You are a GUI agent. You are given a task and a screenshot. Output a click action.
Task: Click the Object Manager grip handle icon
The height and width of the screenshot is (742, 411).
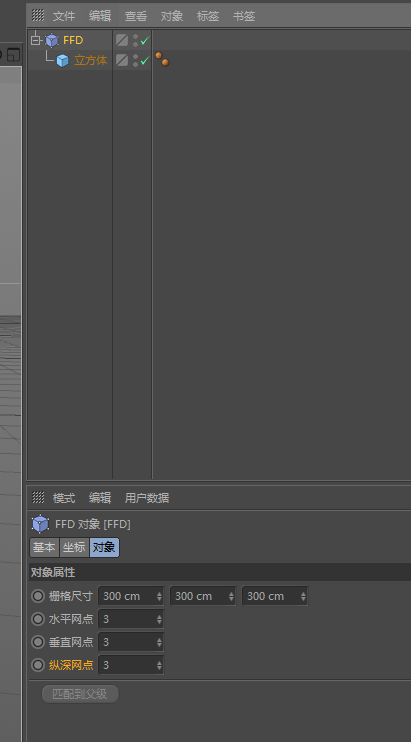(38, 16)
